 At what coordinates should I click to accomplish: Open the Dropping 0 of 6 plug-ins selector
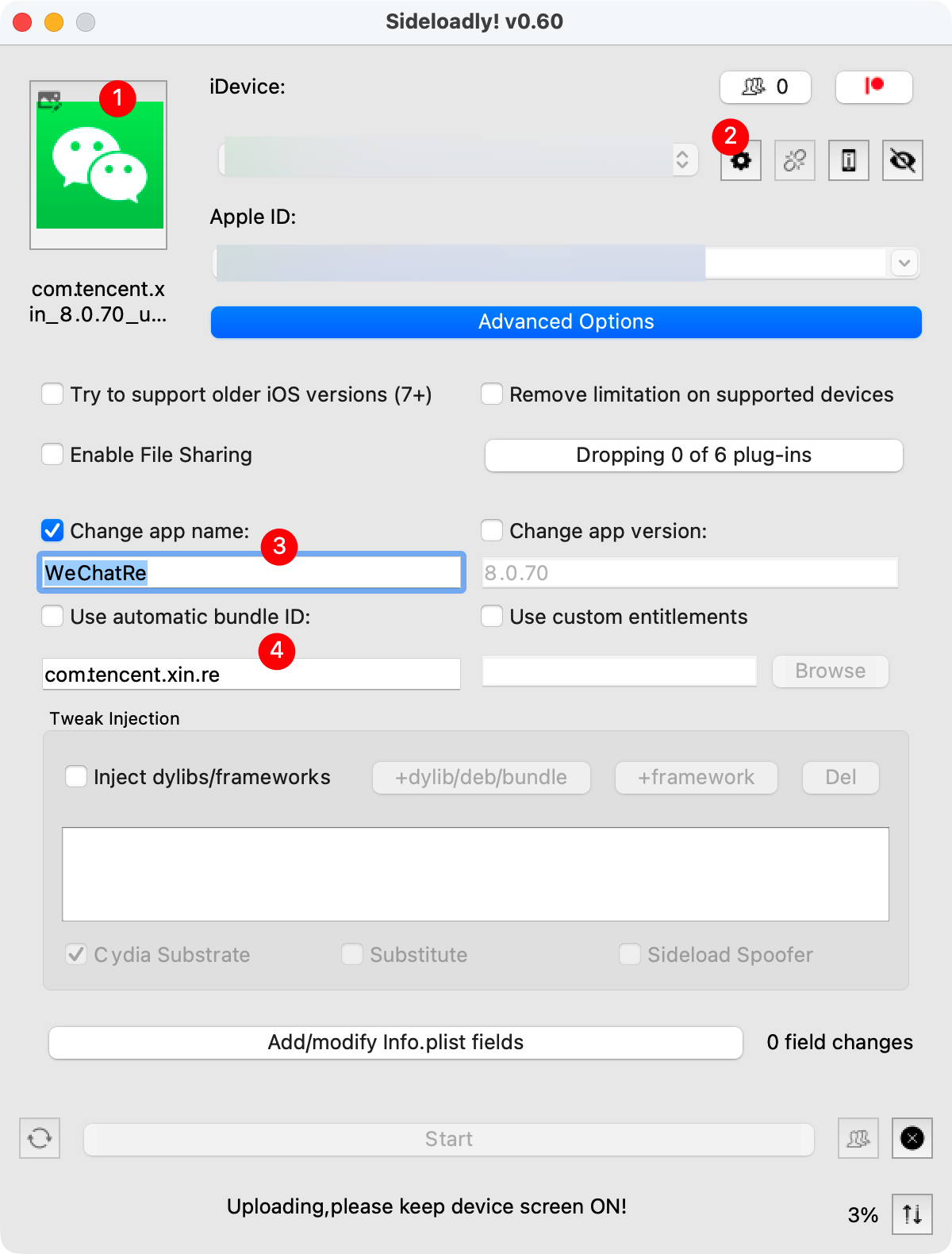[x=693, y=456]
